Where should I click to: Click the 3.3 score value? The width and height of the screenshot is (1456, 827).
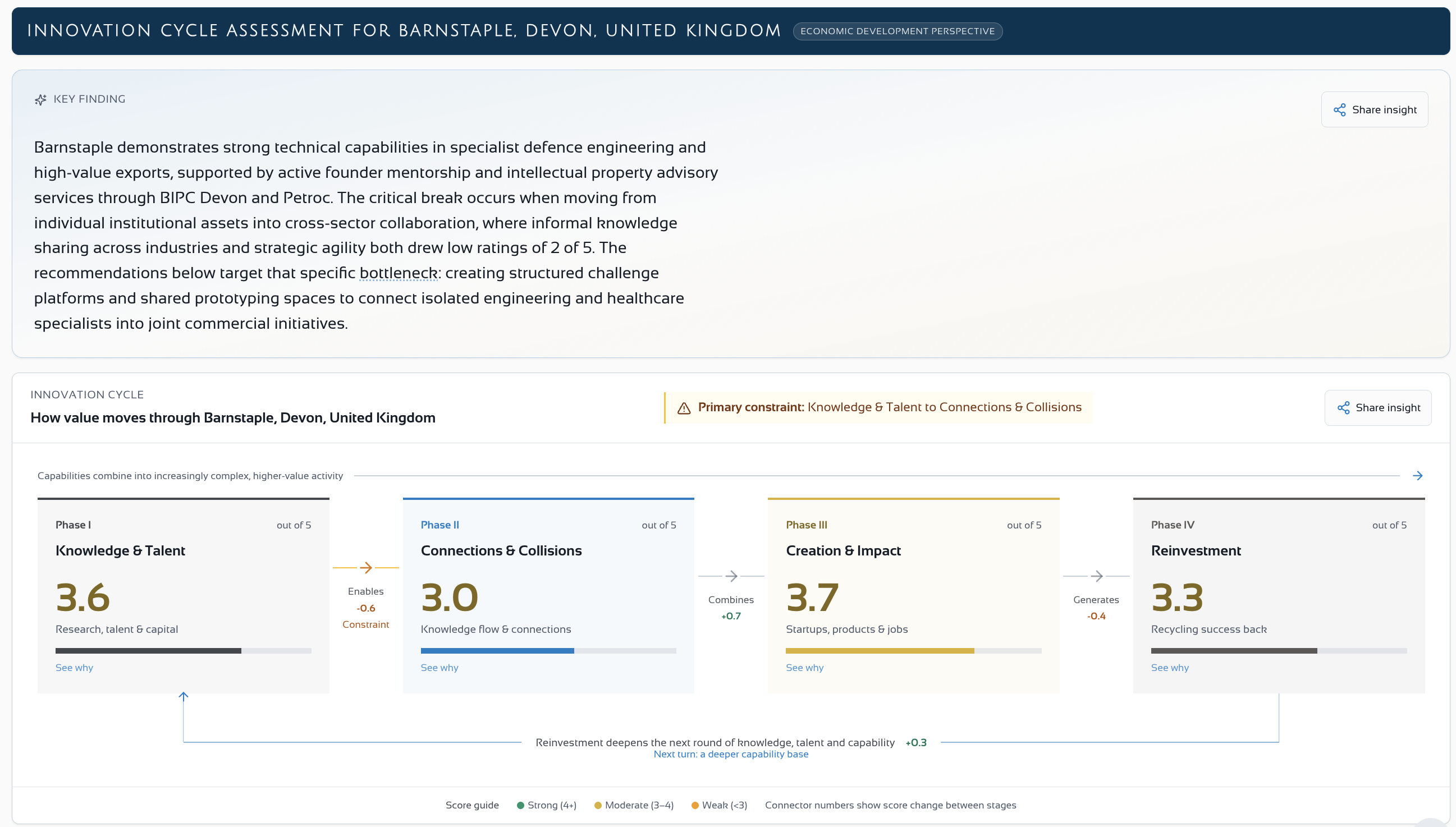1178,598
